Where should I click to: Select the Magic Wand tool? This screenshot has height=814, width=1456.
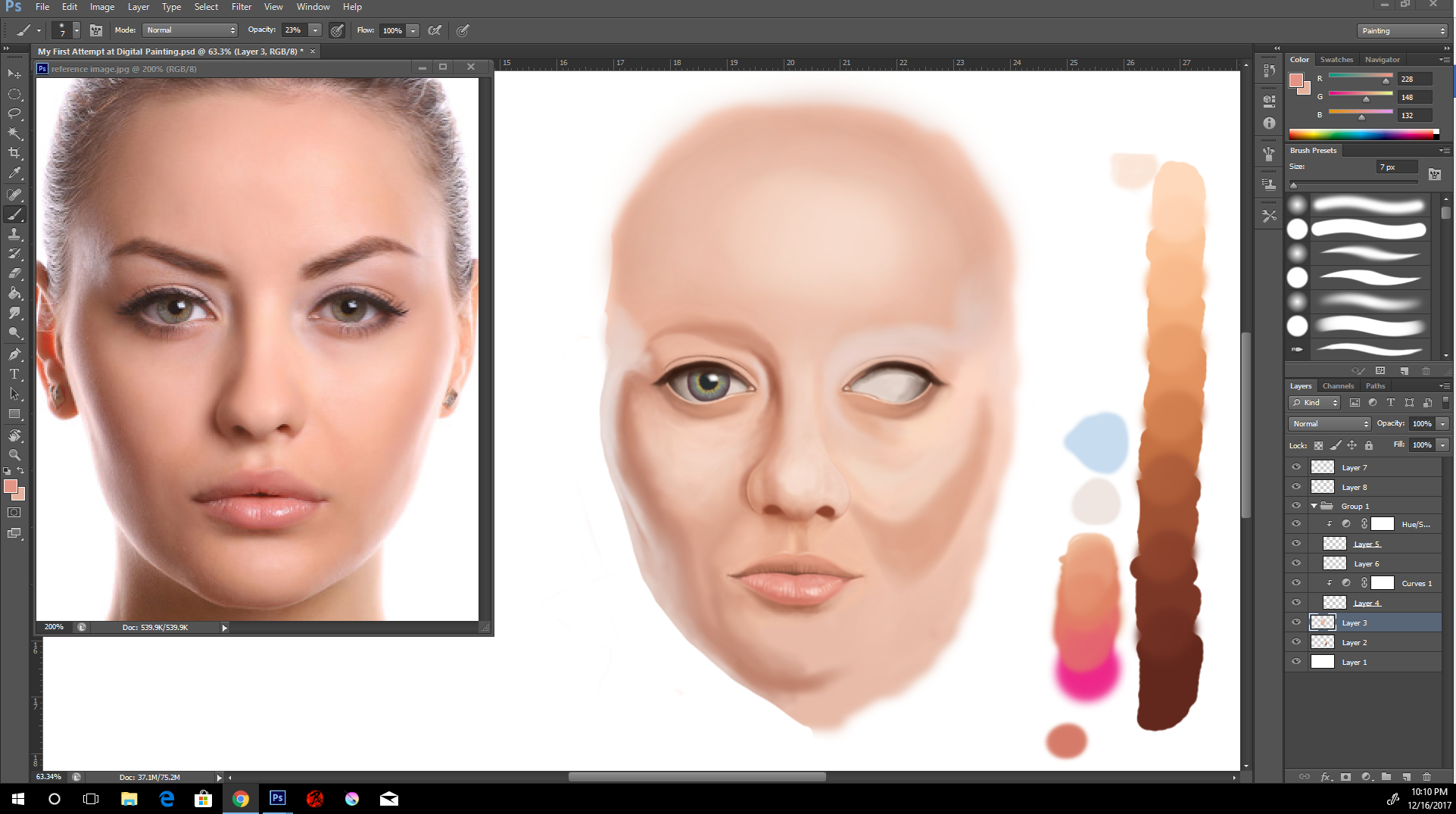pos(14,133)
